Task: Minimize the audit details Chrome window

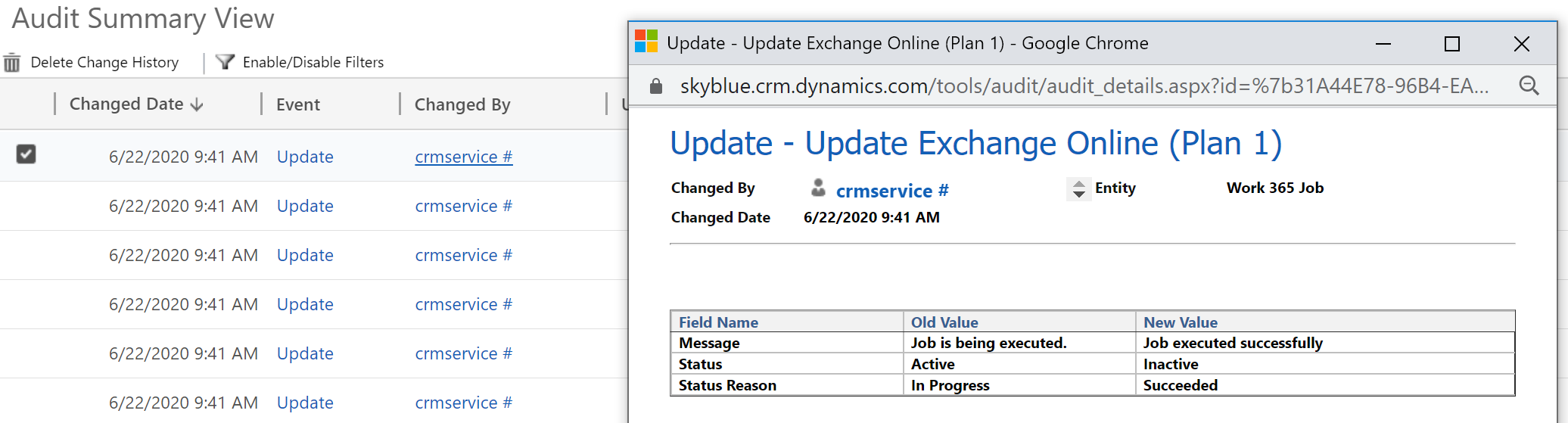Action: tap(1383, 44)
